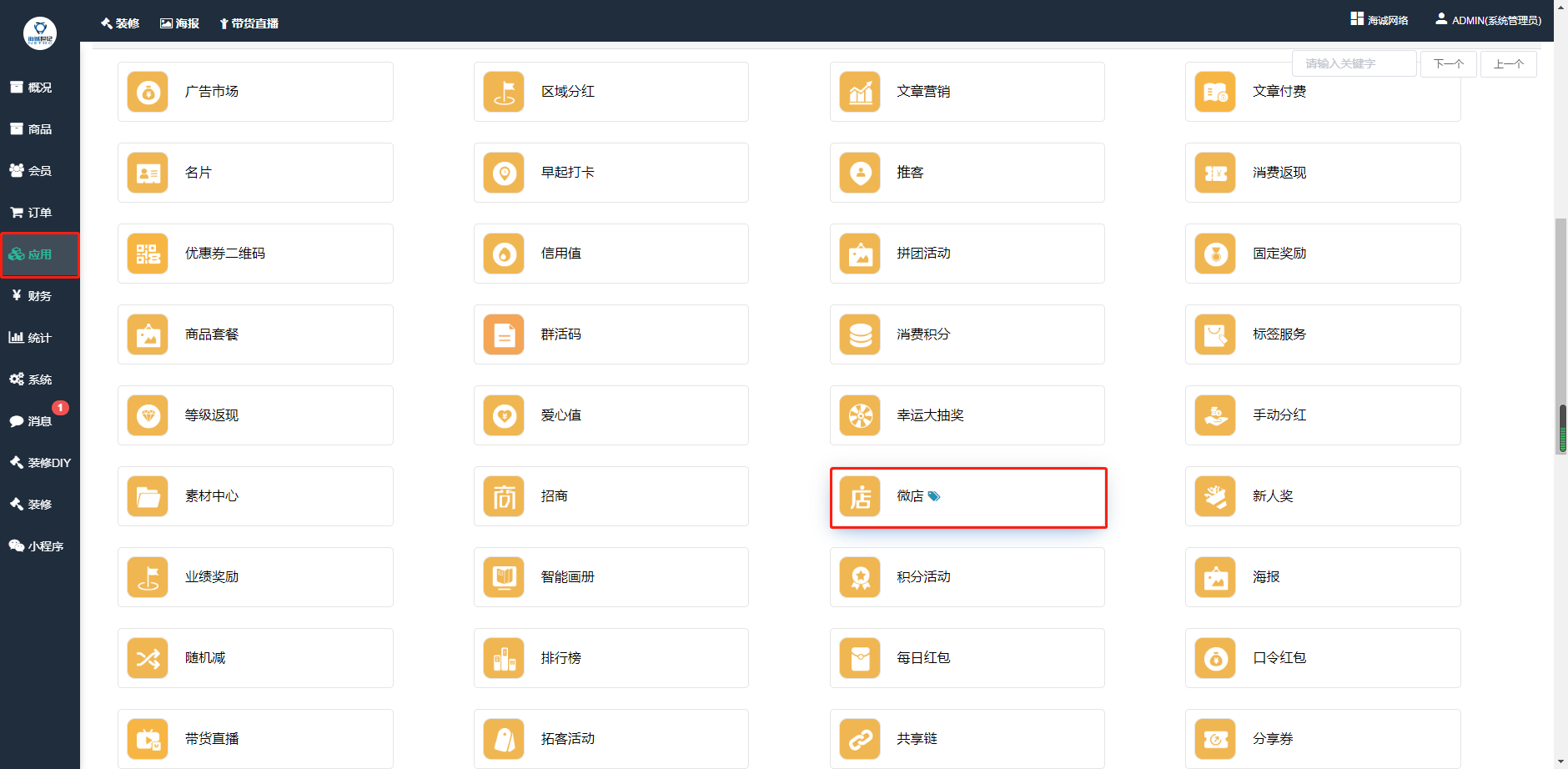
Task: Open 订单 from the sidebar
Action: click(40, 213)
